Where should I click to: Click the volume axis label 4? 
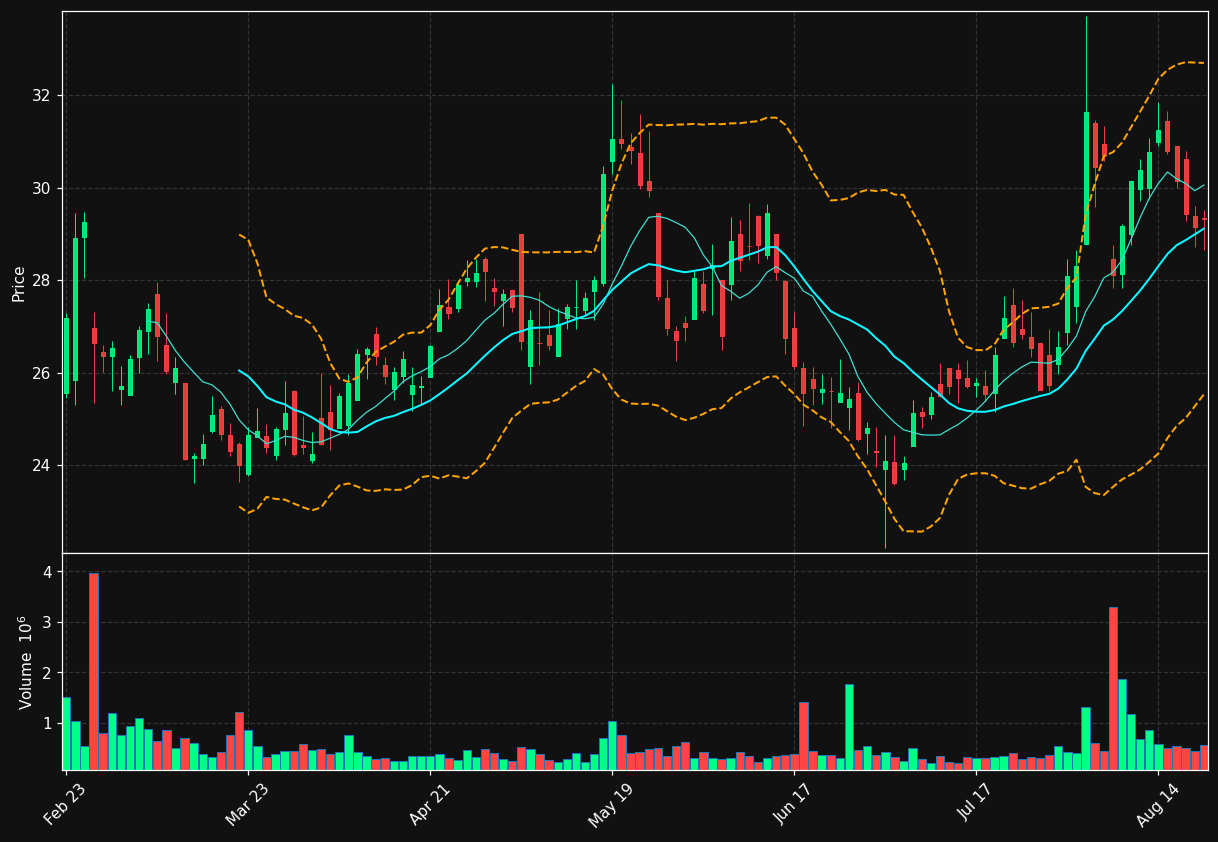[47, 572]
